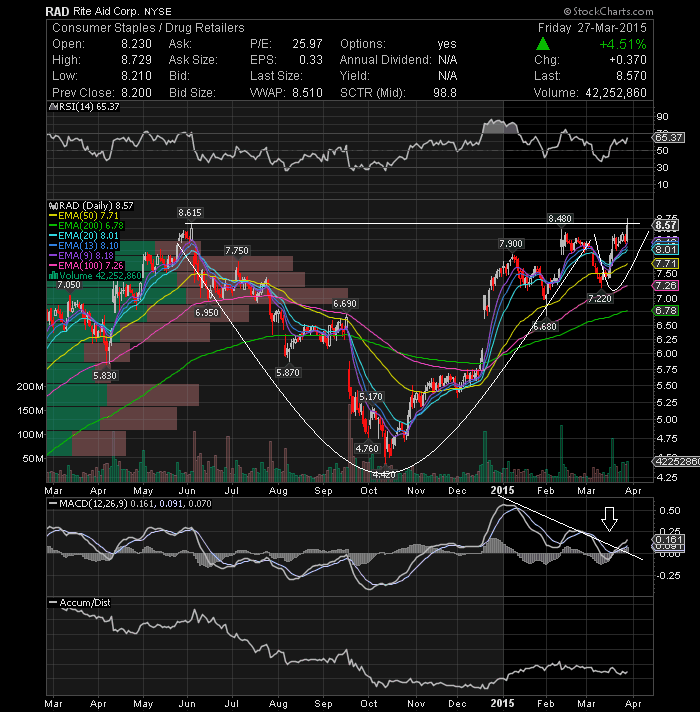The height and width of the screenshot is (712, 700).
Task: Click the RAD (Daily) 8.57 legend entry
Action: 91,206
